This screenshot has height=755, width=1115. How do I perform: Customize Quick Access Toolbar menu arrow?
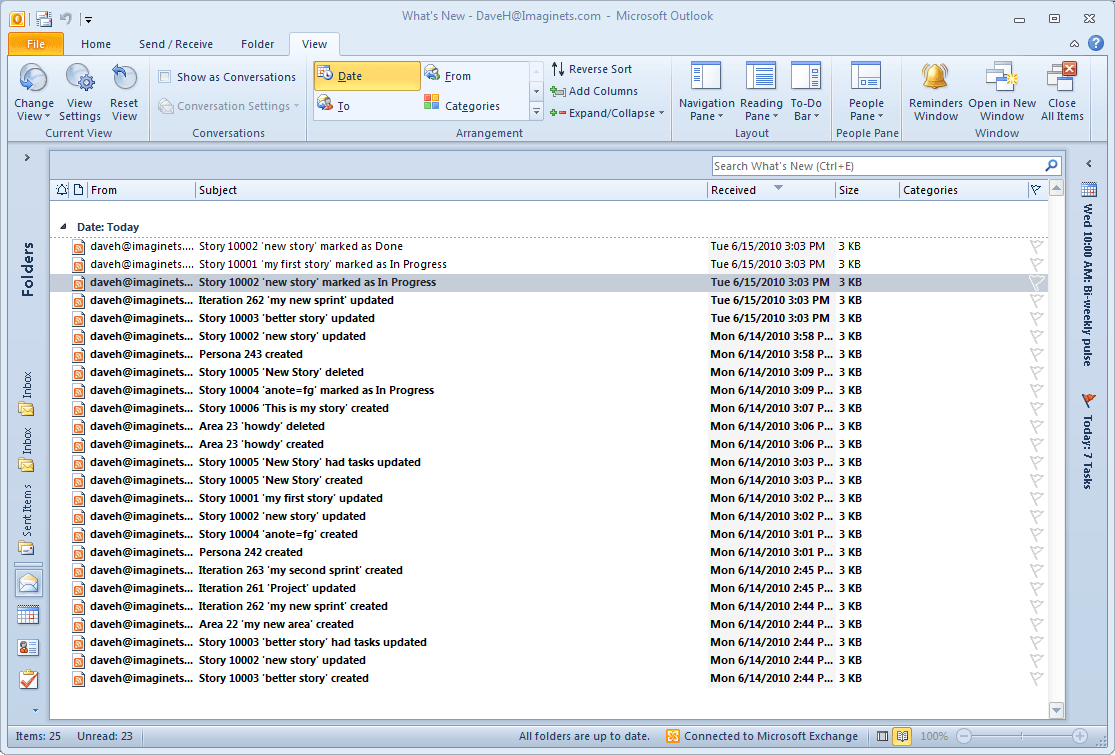(x=89, y=20)
